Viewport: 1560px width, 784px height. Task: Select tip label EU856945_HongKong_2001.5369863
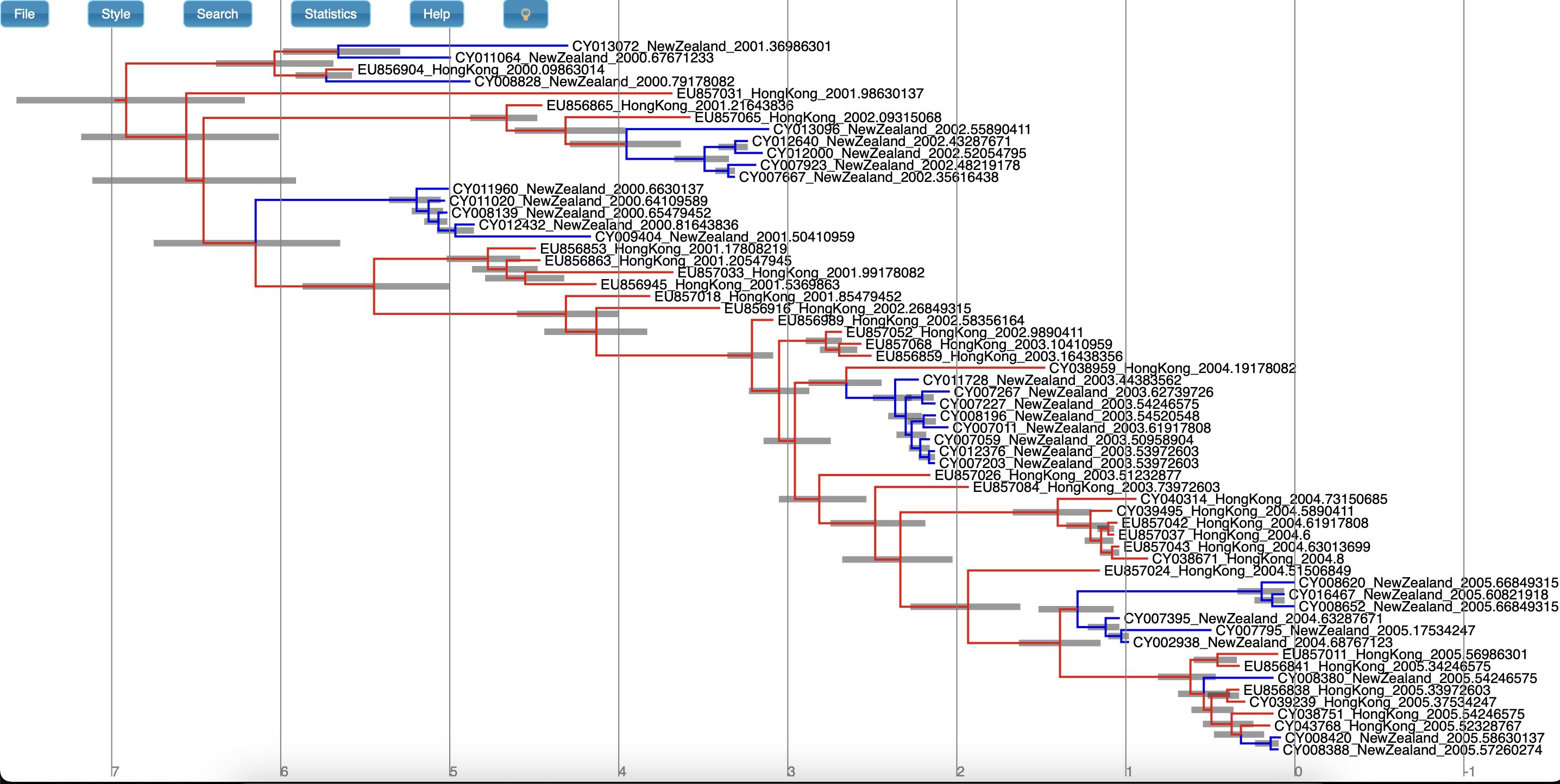point(720,284)
